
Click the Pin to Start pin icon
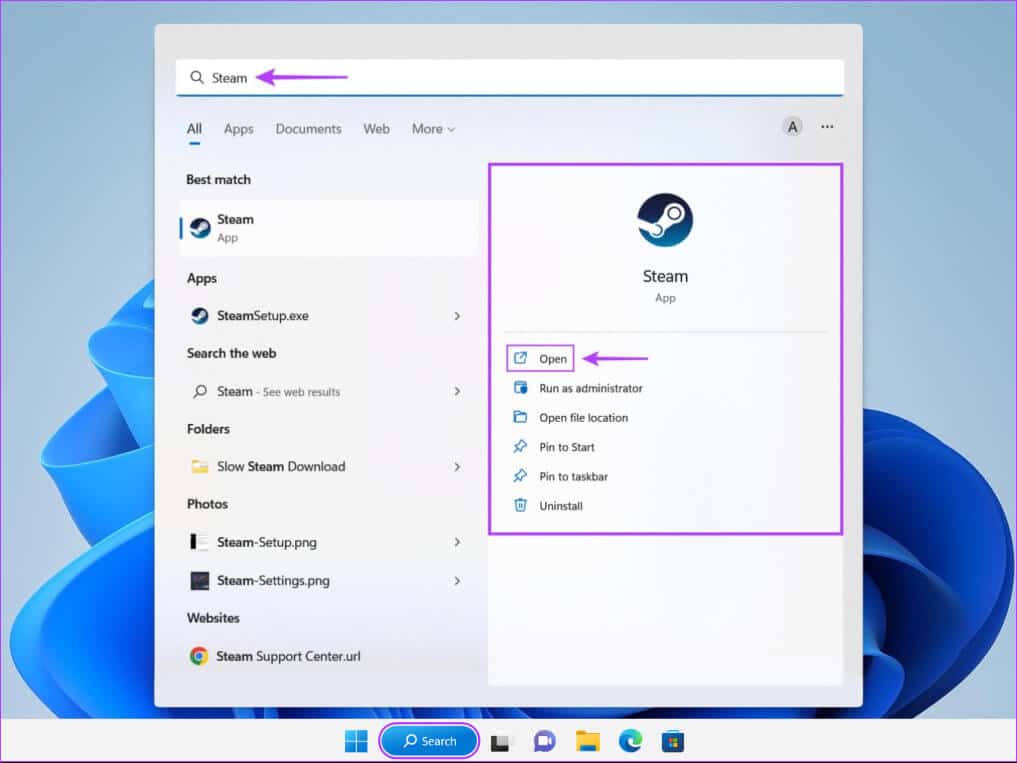tap(520, 446)
